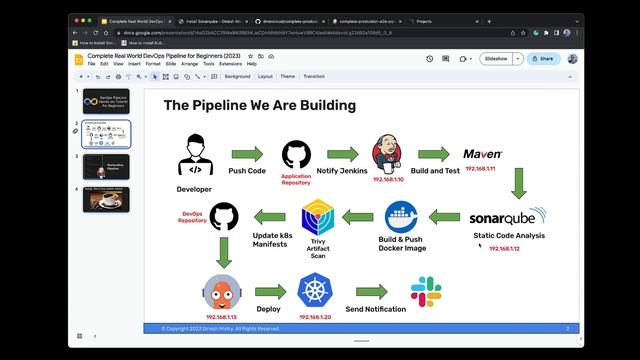Click the docs.google.com address bar
The image size is (640, 360).
coord(310,33)
